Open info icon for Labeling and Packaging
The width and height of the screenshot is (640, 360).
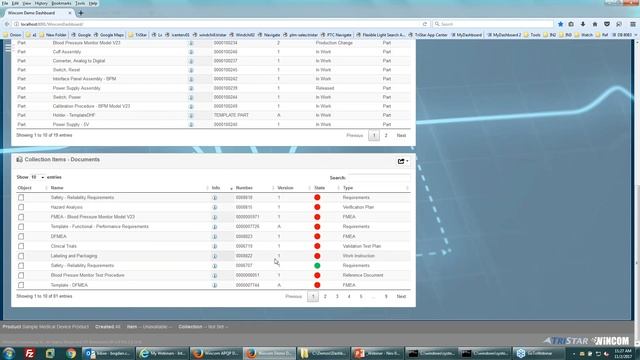[215, 256]
